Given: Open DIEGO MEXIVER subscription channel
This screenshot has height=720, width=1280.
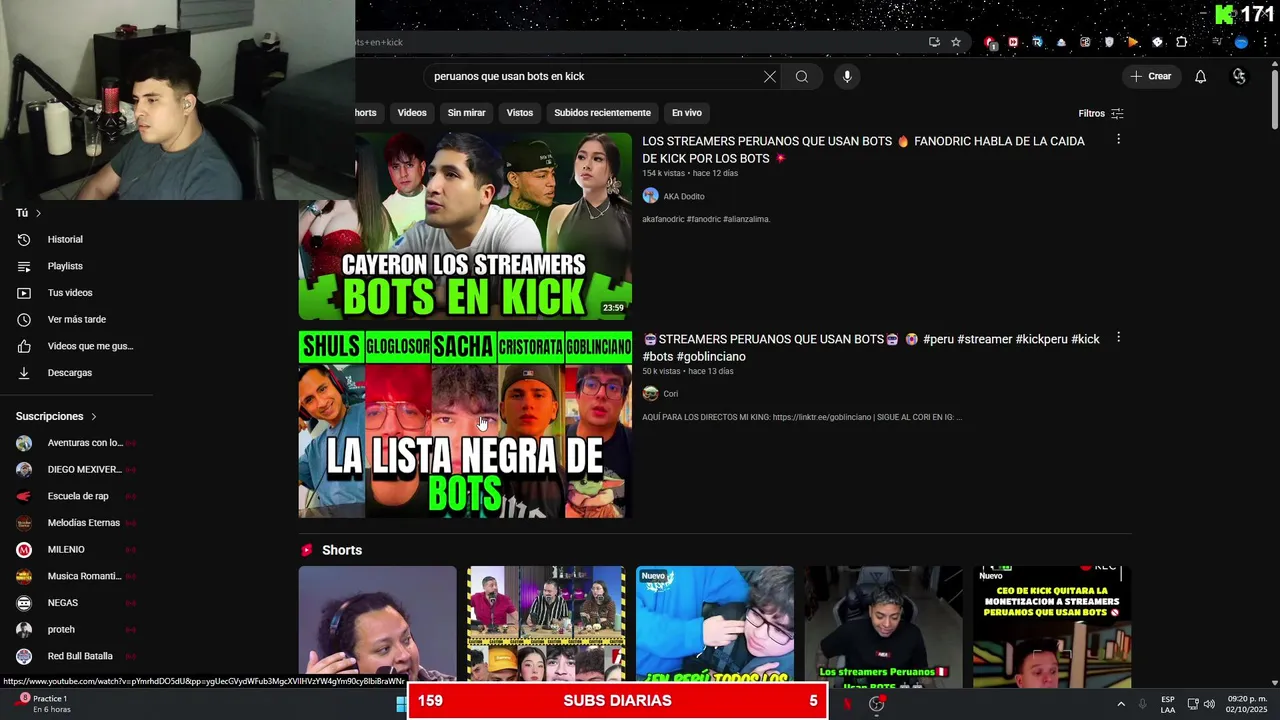Looking at the screenshot, I should pos(76,470).
